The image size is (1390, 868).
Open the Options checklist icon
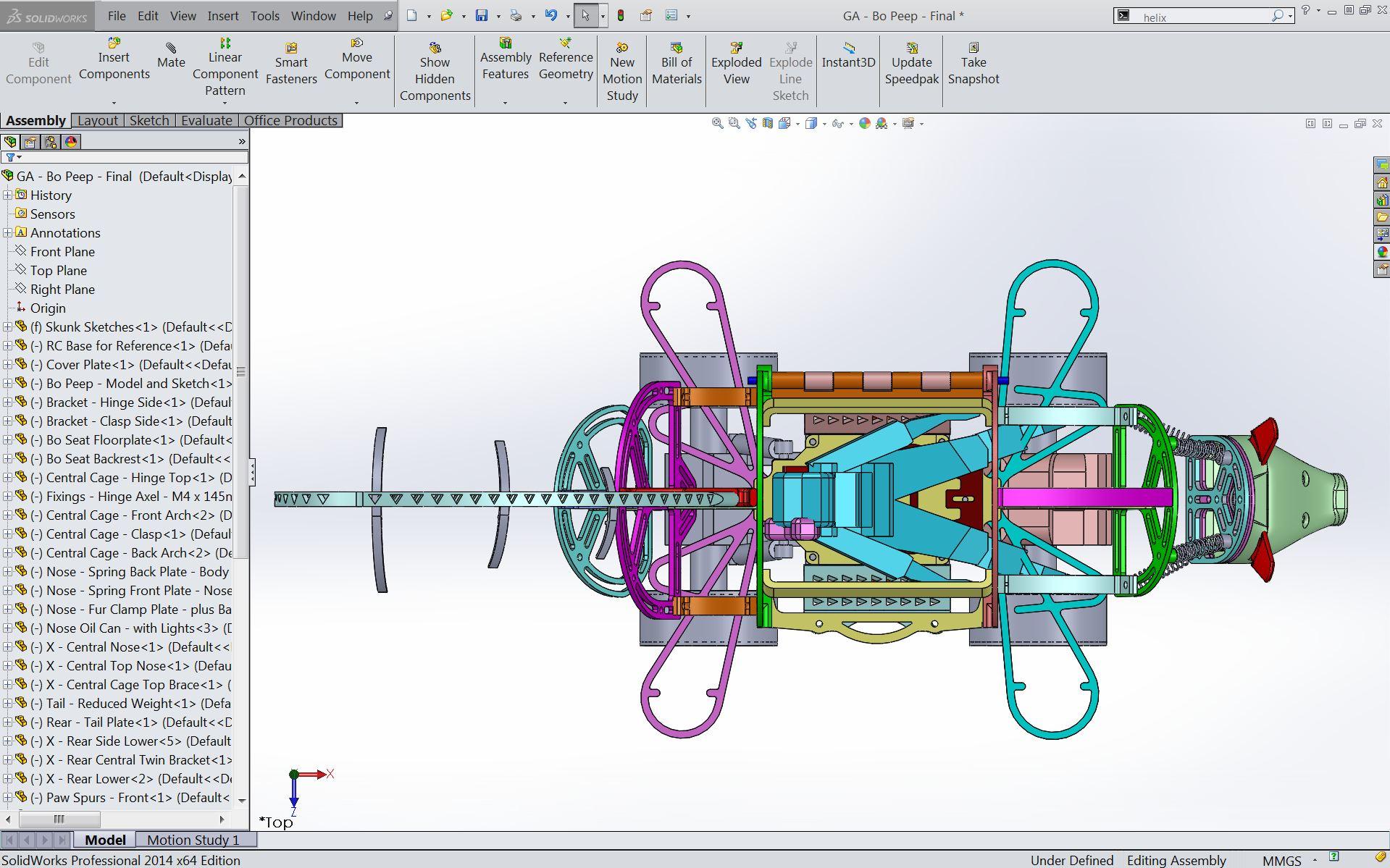click(671, 15)
